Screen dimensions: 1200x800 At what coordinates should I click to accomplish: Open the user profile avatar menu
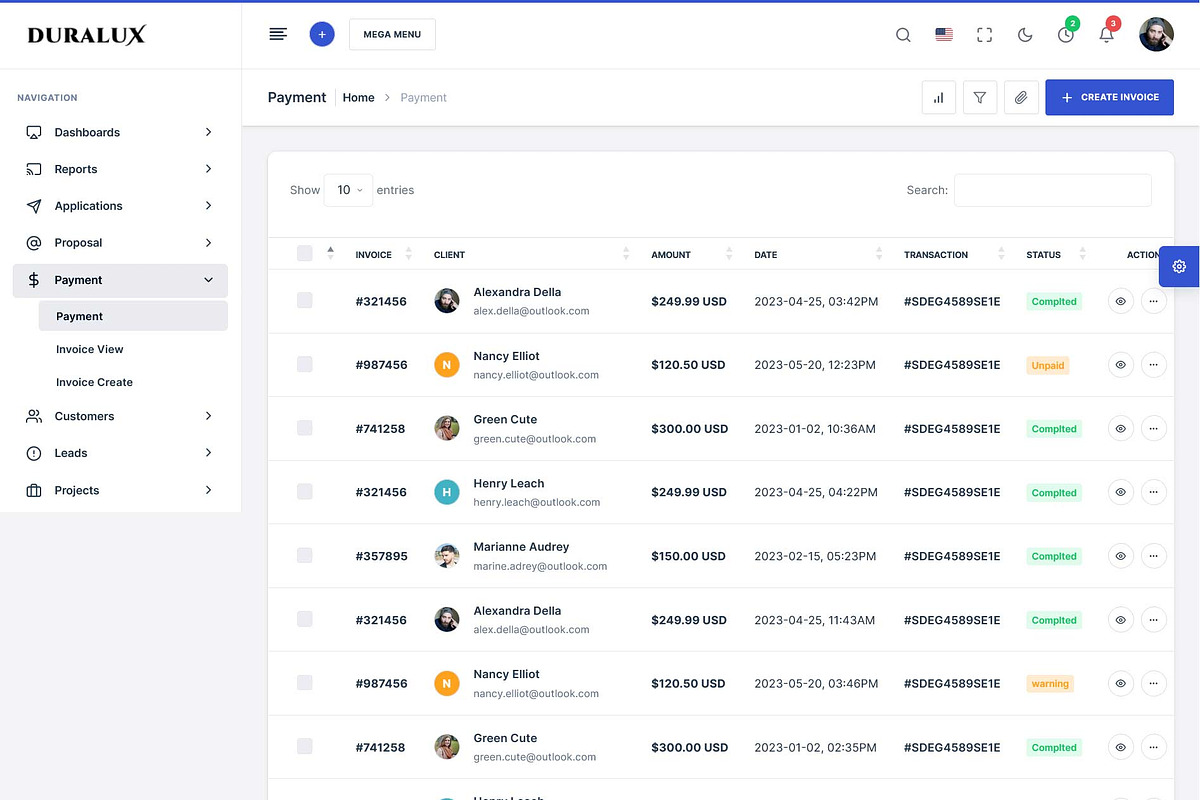pyautogui.click(x=1156, y=34)
